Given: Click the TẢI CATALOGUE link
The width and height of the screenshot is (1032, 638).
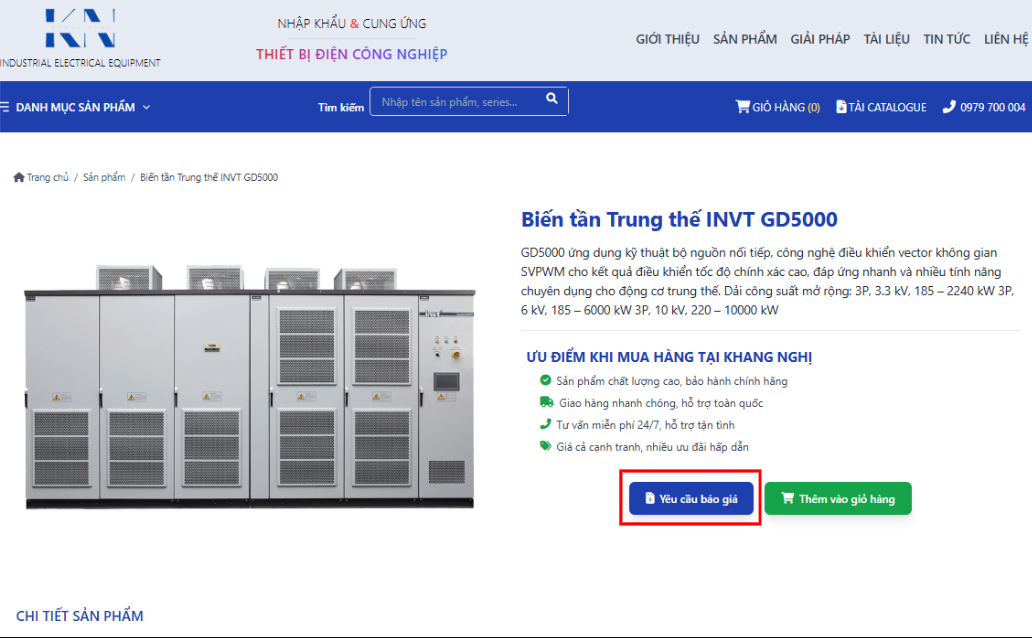Looking at the screenshot, I should (881, 107).
